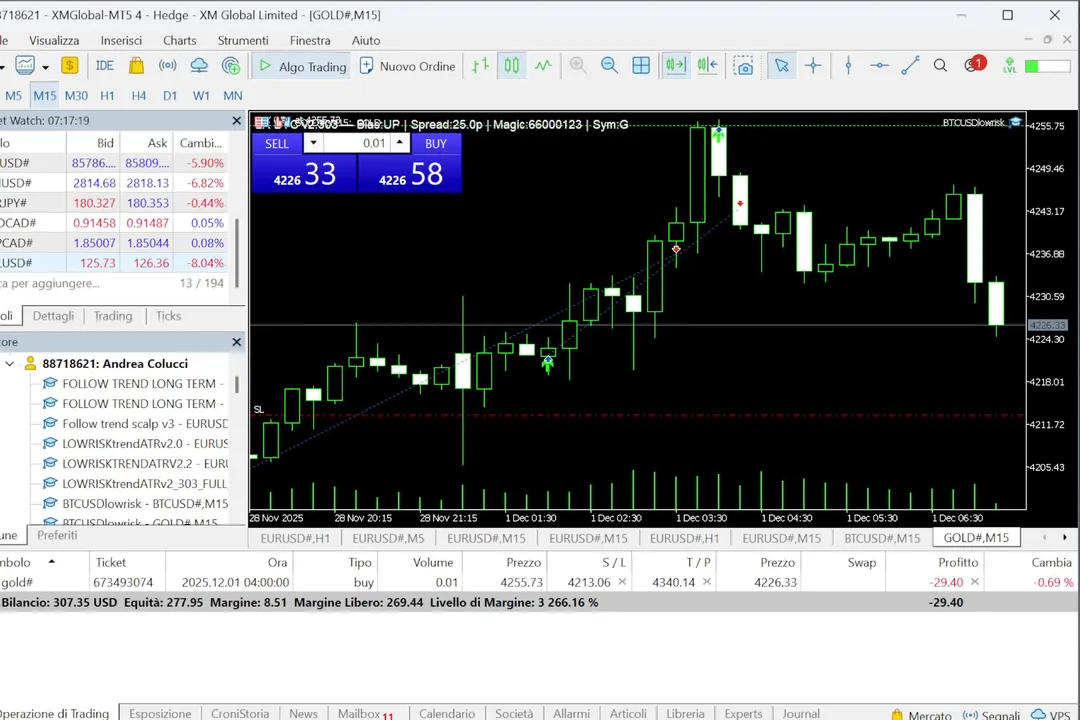Open the VPS cloud icon in toolbar

pyautogui.click(x=199, y=66)
